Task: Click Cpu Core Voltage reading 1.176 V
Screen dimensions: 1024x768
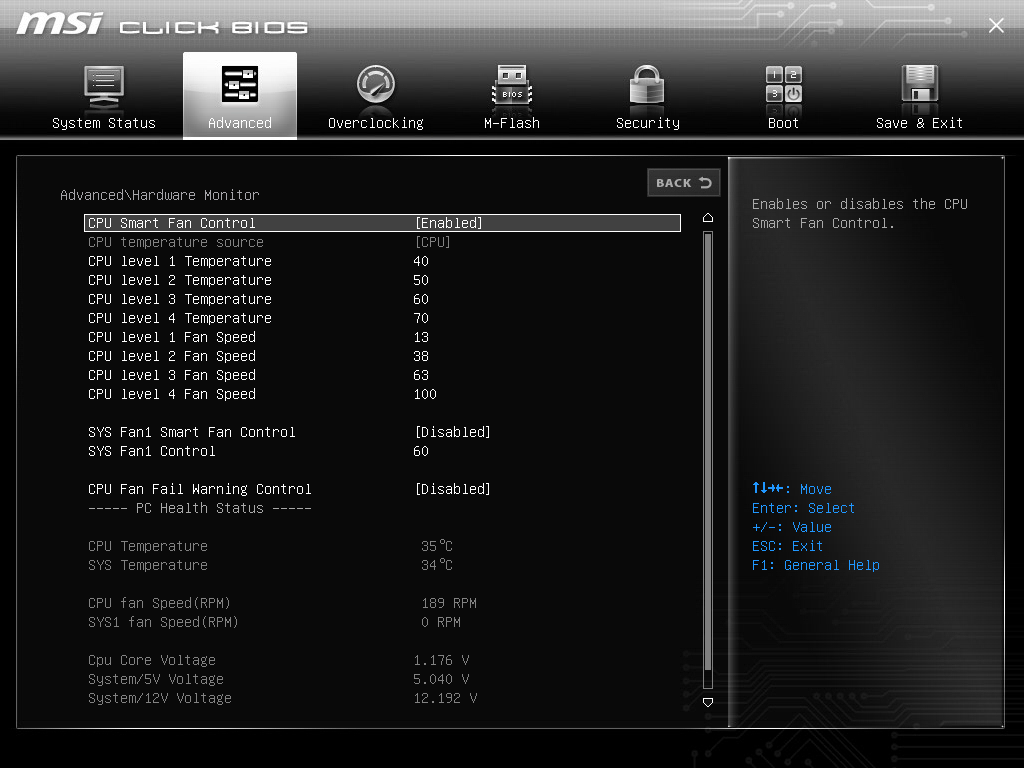Action: coord(441,660)
